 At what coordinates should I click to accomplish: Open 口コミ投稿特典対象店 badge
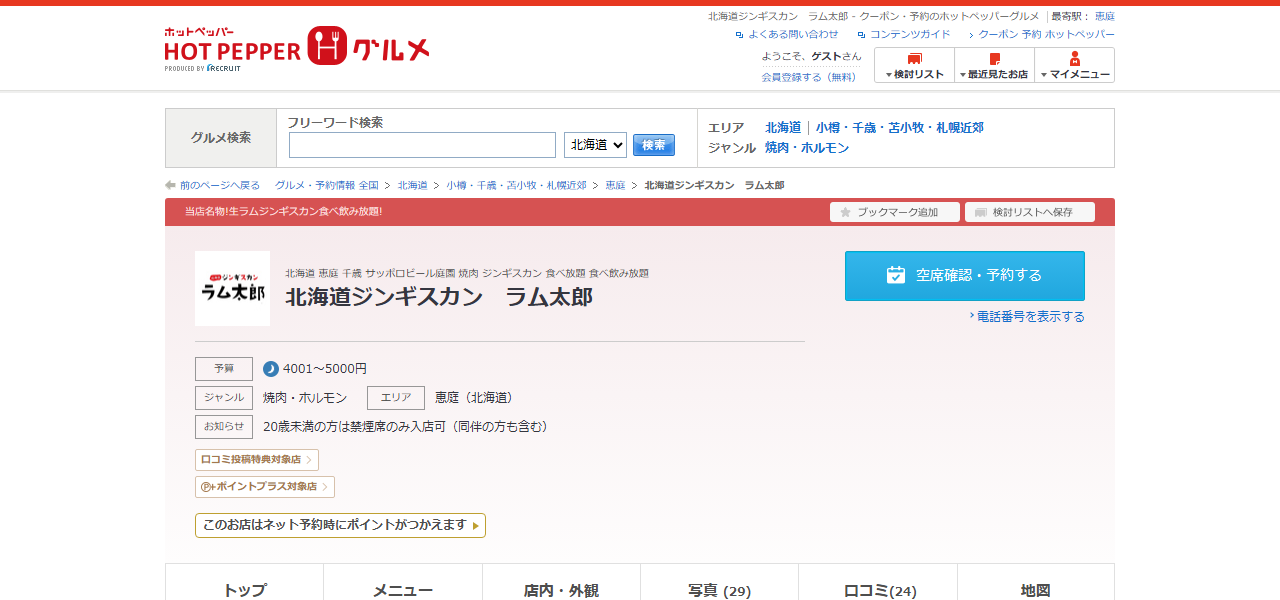[x=257, y=460]
